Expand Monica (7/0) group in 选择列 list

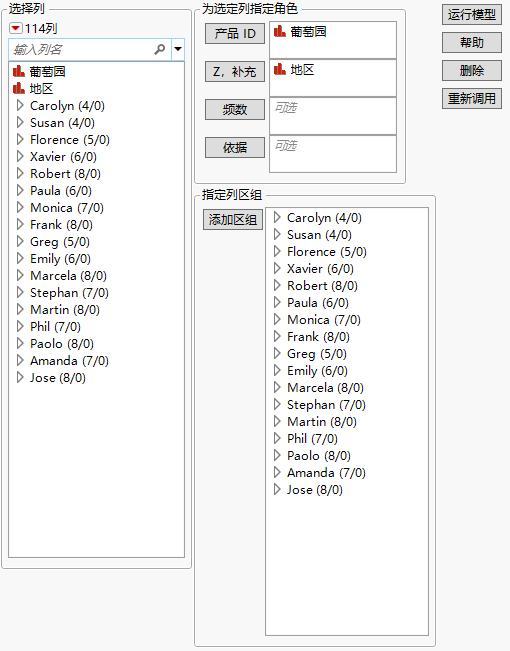point(20,208)
